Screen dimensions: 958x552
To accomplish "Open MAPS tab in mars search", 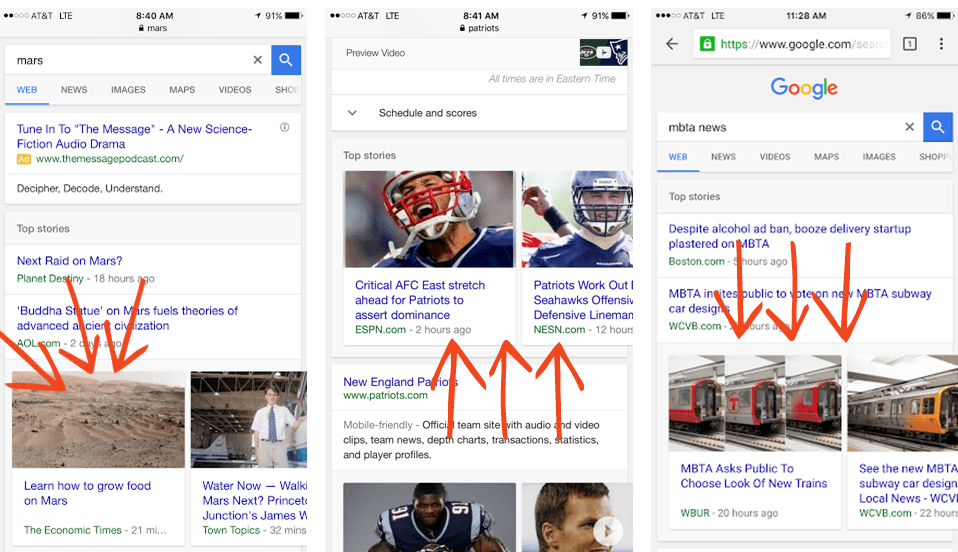I will pos(182,90).
